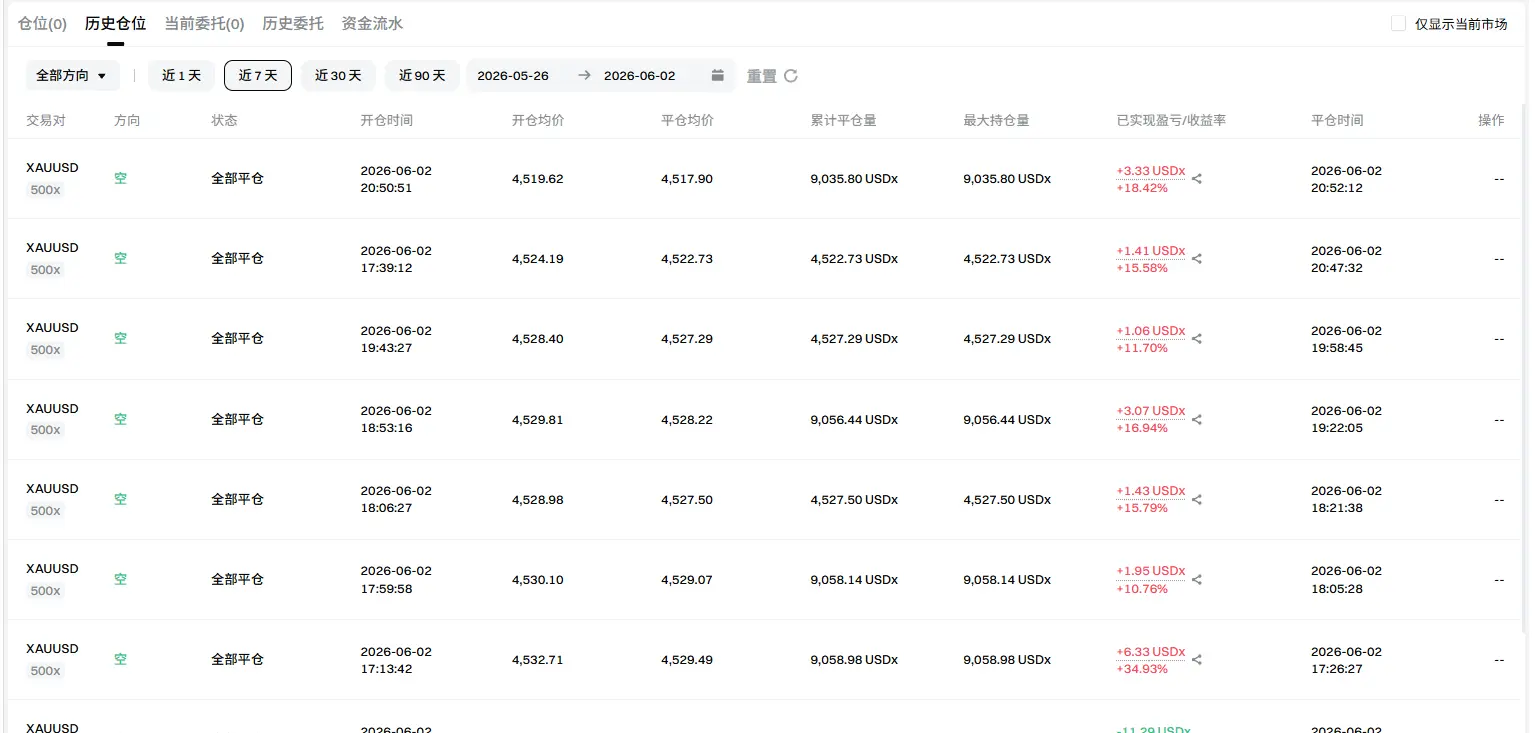Enable 仅显示当前市场 checkbox
This screenshot has height=733, width=1535.
coord(1398,24)
